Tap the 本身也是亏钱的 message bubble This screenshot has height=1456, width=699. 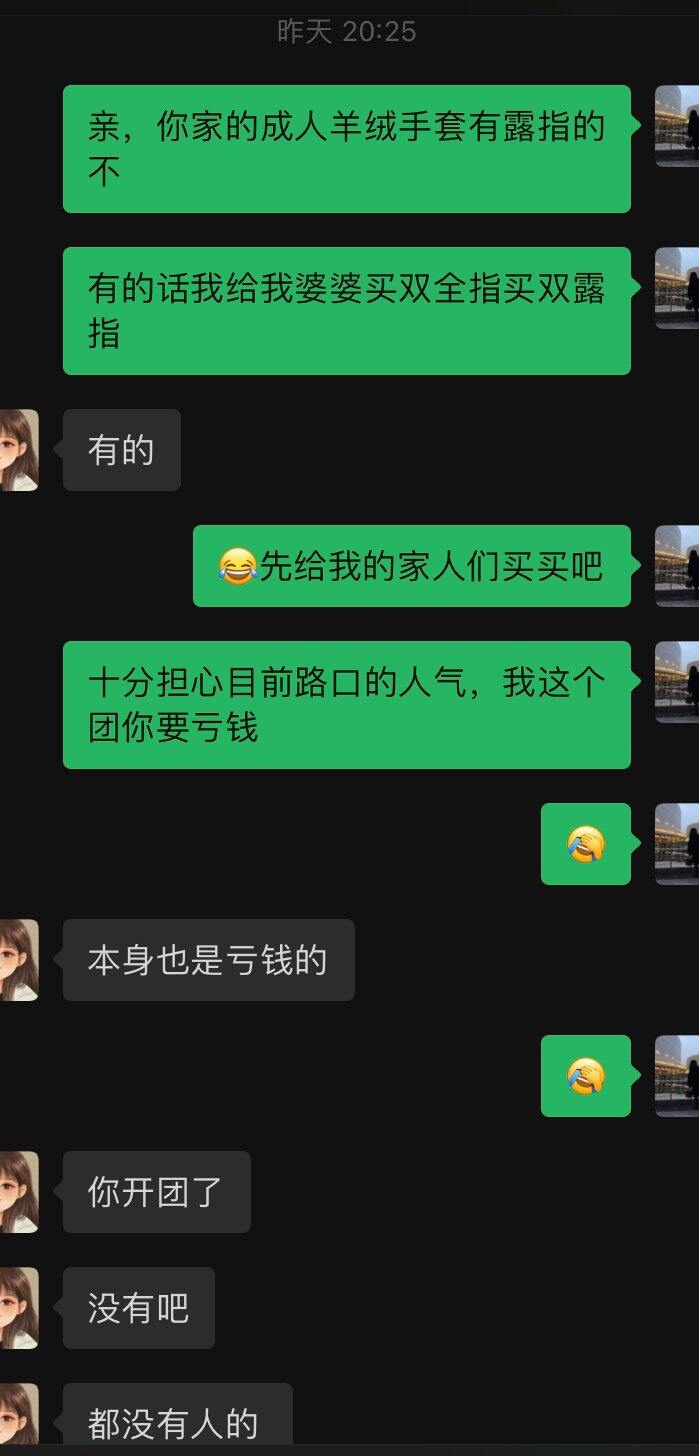[x=209, y=960]
